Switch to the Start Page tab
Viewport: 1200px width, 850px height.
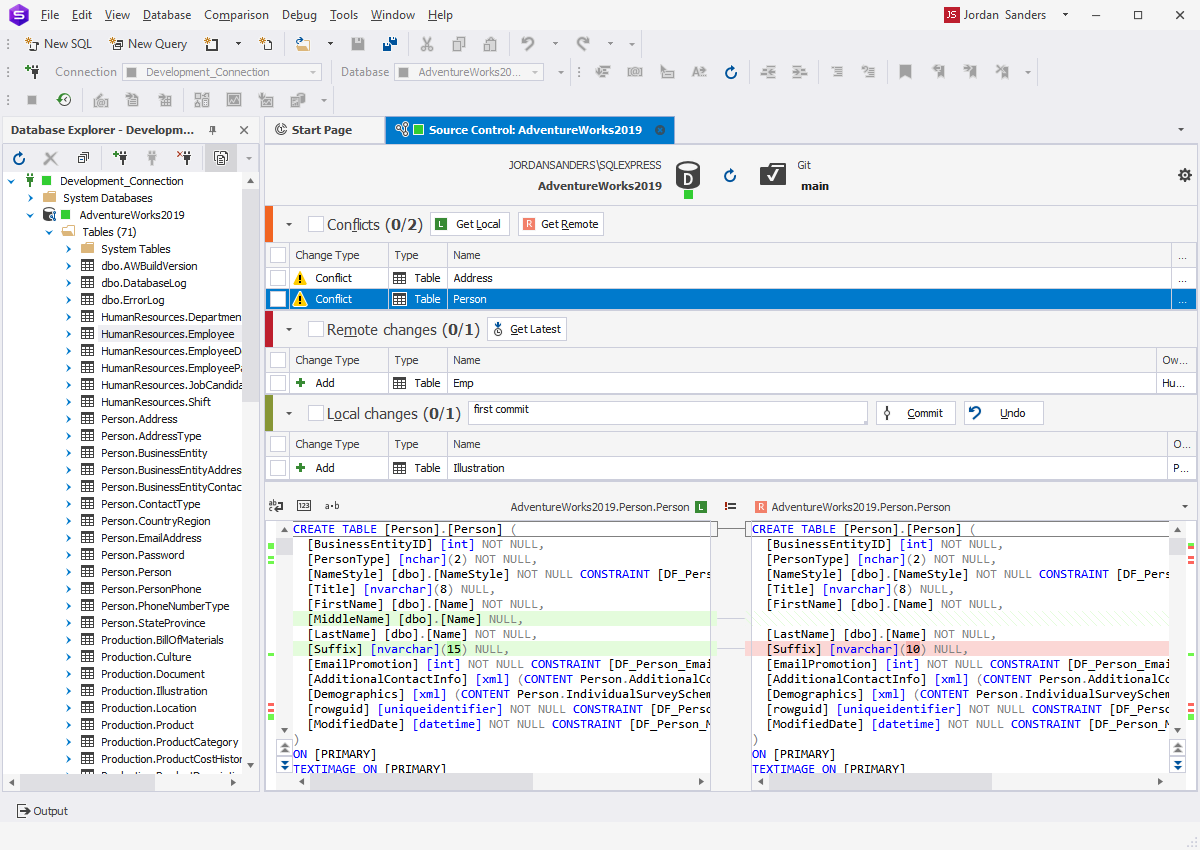point(324,129)
